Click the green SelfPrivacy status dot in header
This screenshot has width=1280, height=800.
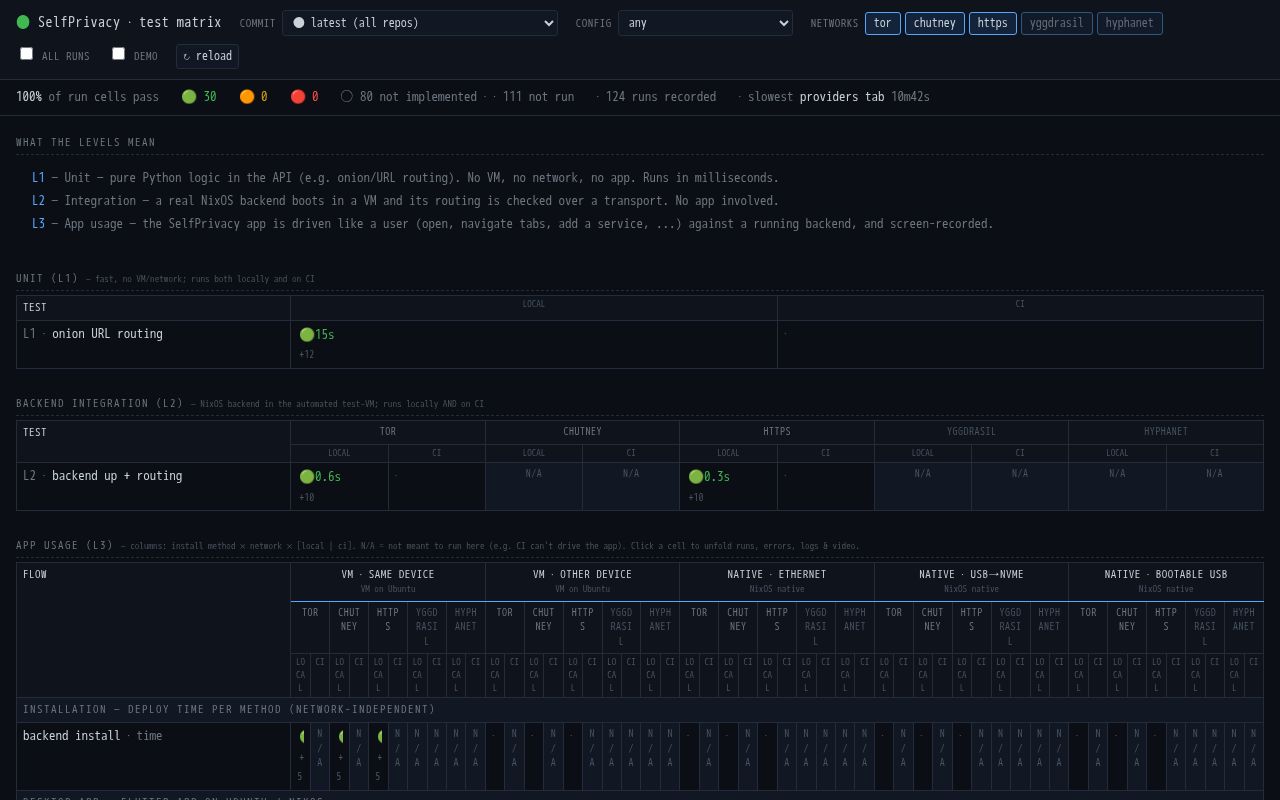tap(23, 22)
